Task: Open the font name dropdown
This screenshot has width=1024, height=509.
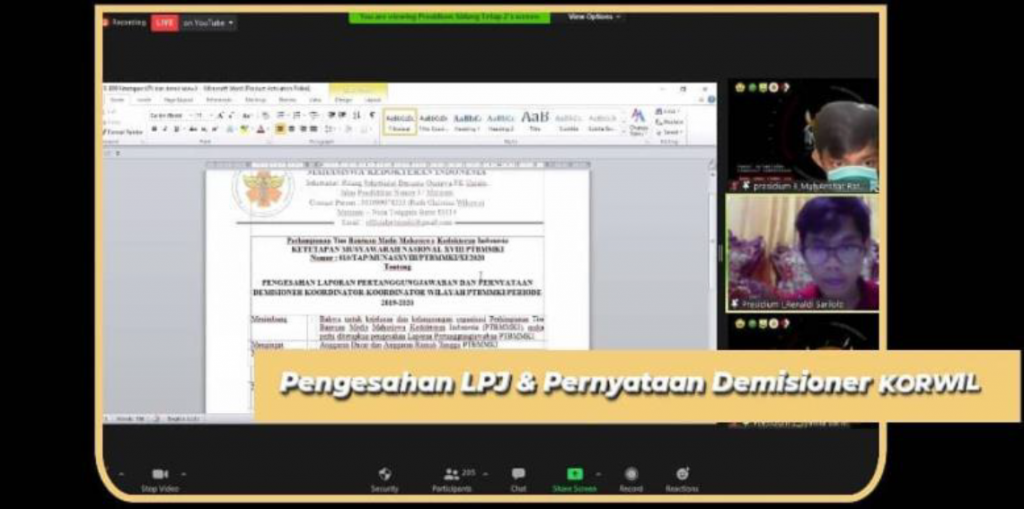Action: coord(190,116)
